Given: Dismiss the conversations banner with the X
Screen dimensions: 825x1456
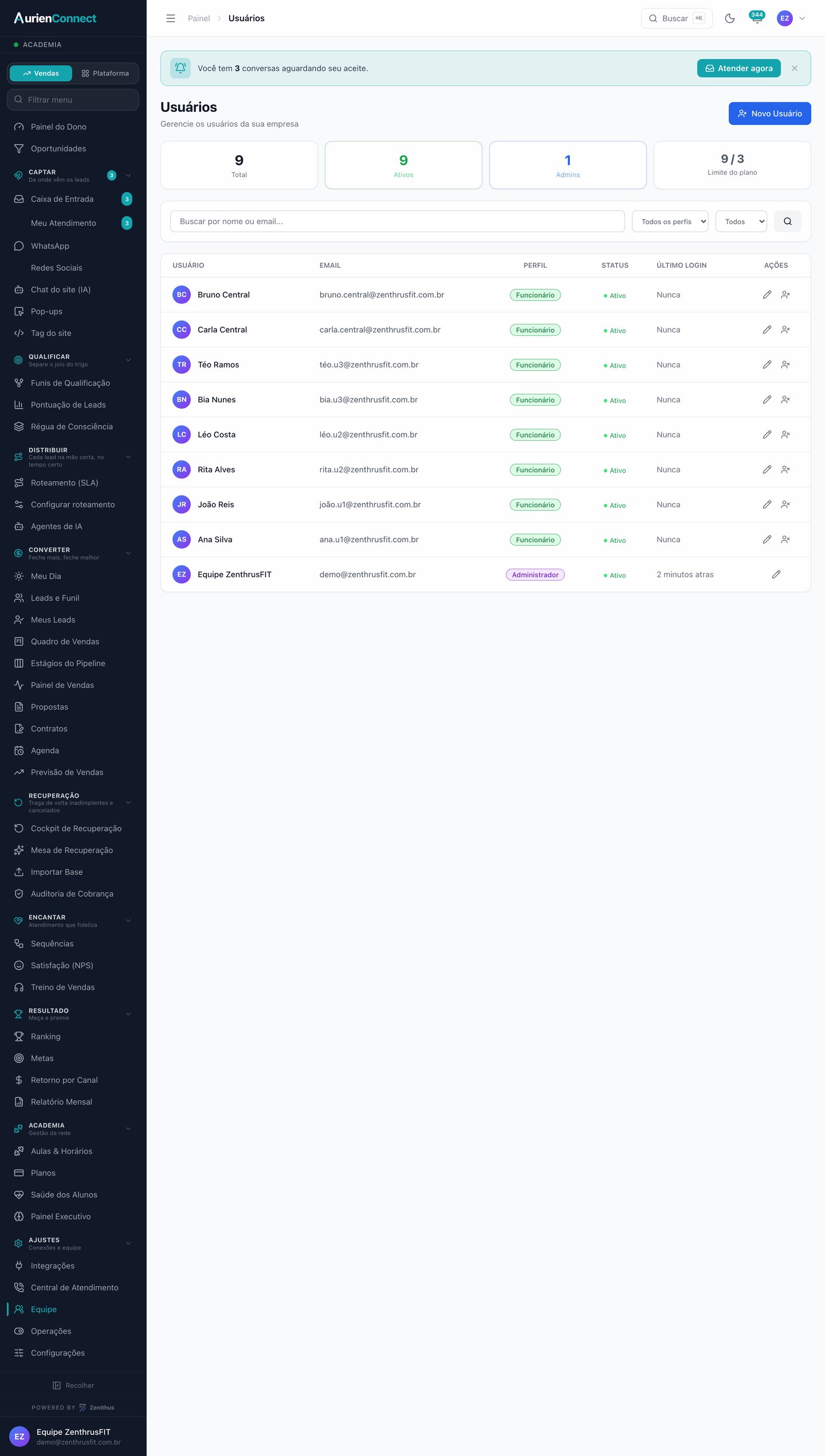Looking at the screenshot, I should pos(795,68).
